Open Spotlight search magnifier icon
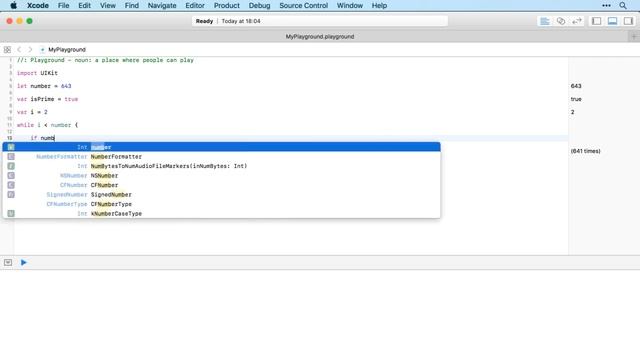The height and width of the screenshot is (360, 640). (622, 6)
